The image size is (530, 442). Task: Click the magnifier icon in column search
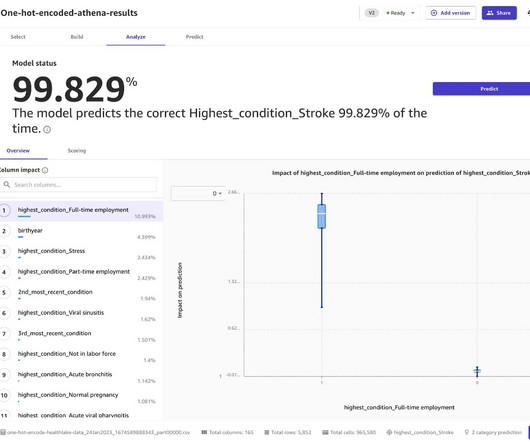pyautogui.click(x=7, y=185)
